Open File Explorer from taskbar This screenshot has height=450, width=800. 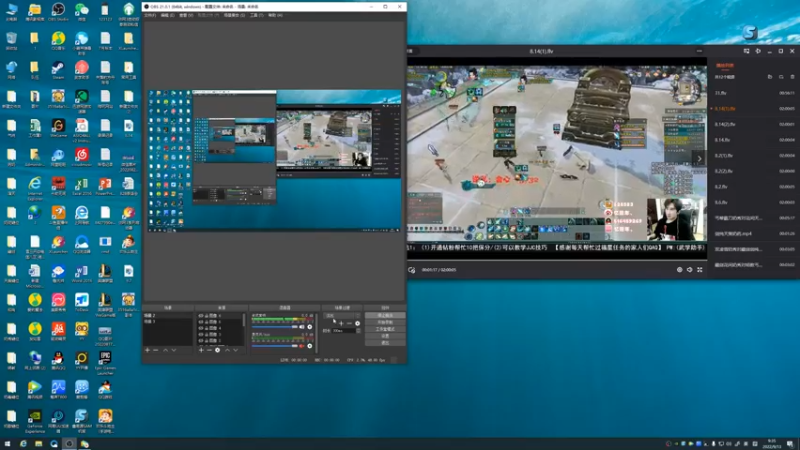point(39,444)
